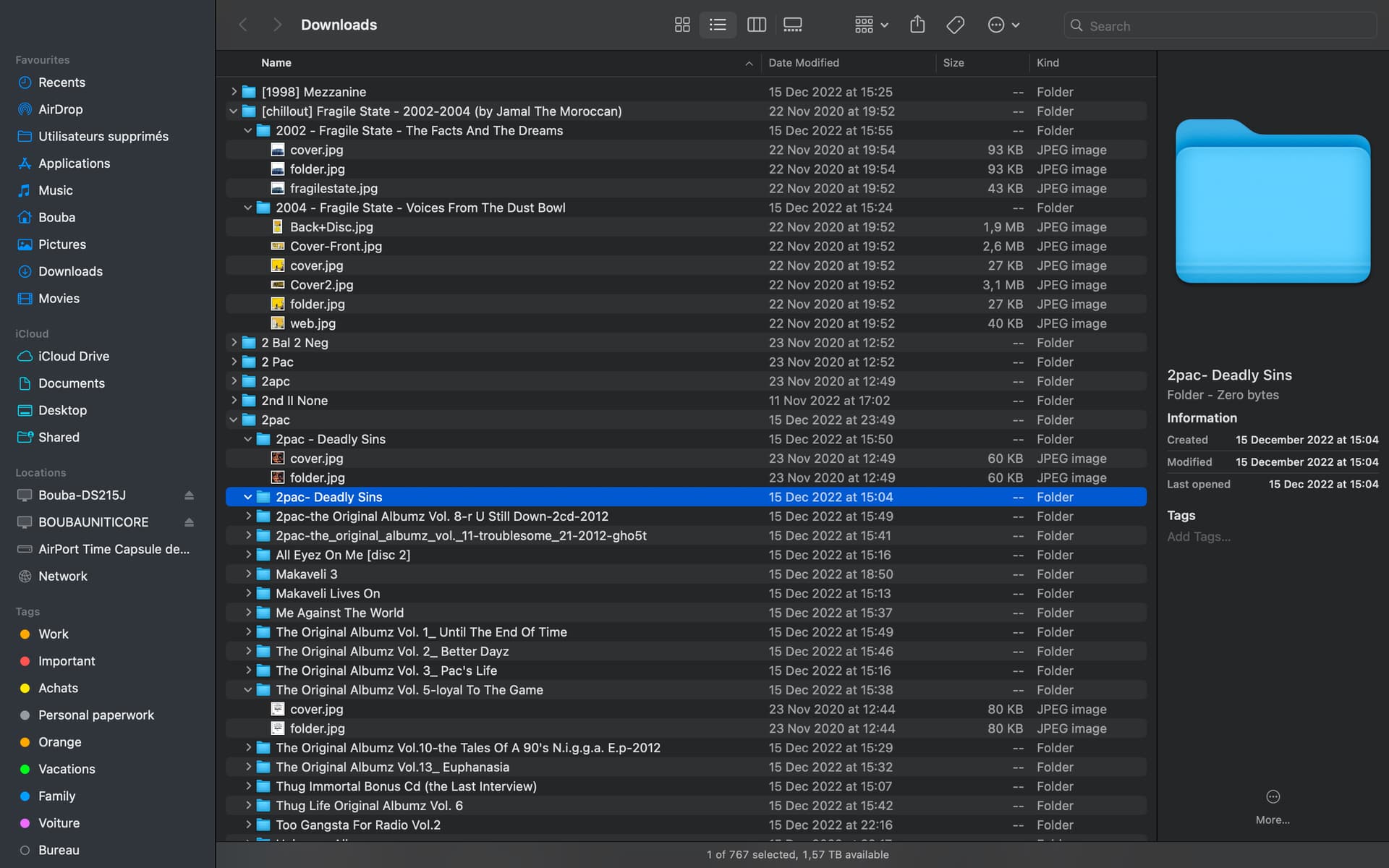Collapse 2002 - Fragile State folder
1389x868 pixels.
click(248, 130)
